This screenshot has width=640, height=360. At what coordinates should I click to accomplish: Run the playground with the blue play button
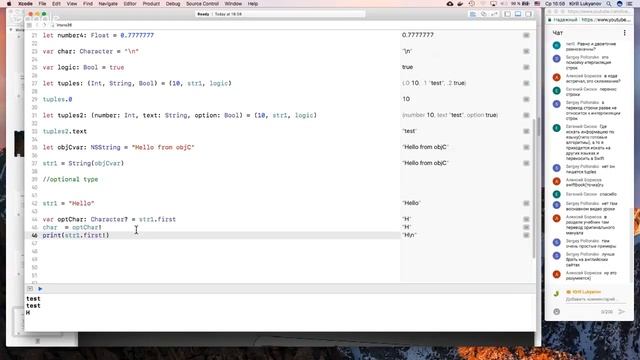[x=40, y=289]
